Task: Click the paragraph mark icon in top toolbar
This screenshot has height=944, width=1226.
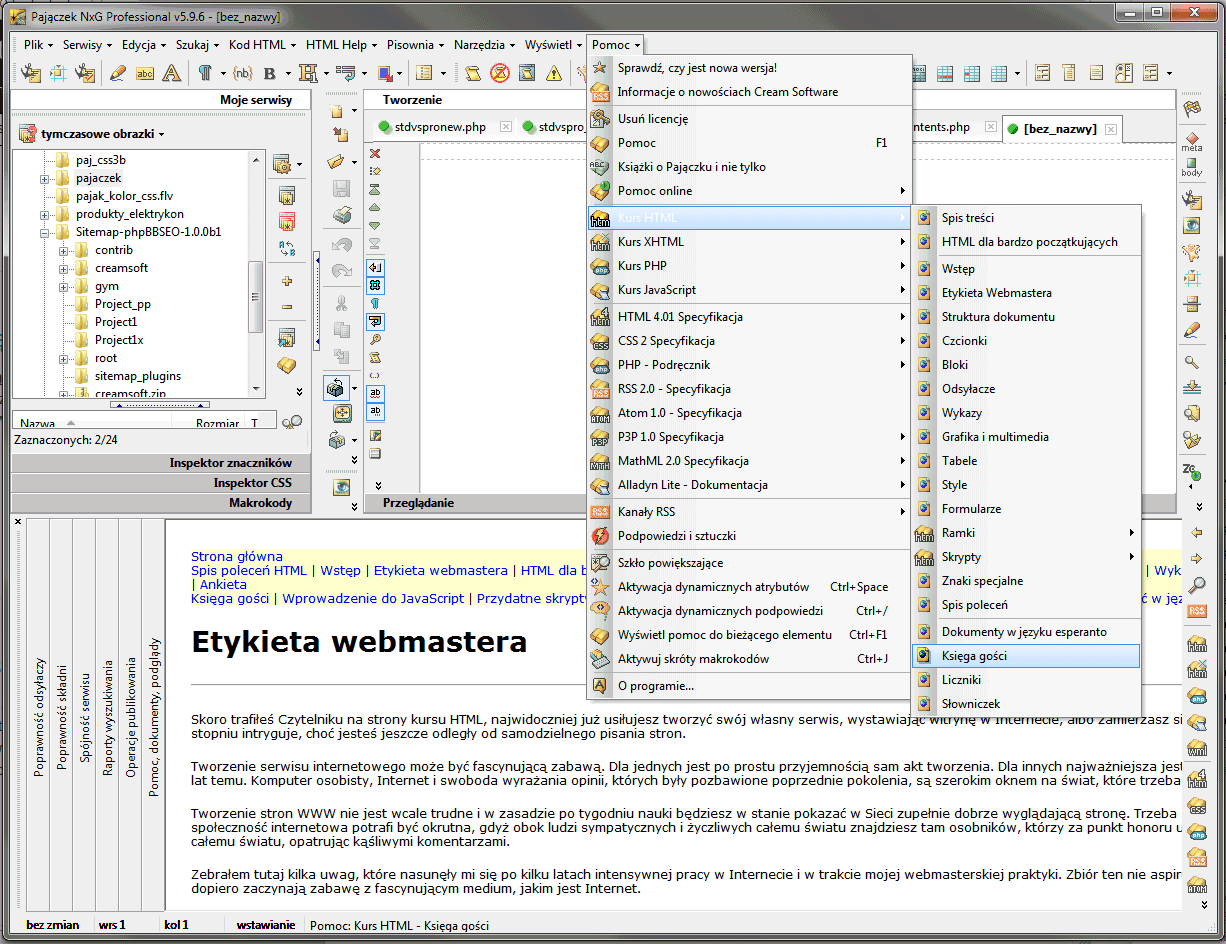Action: (204, 73)
